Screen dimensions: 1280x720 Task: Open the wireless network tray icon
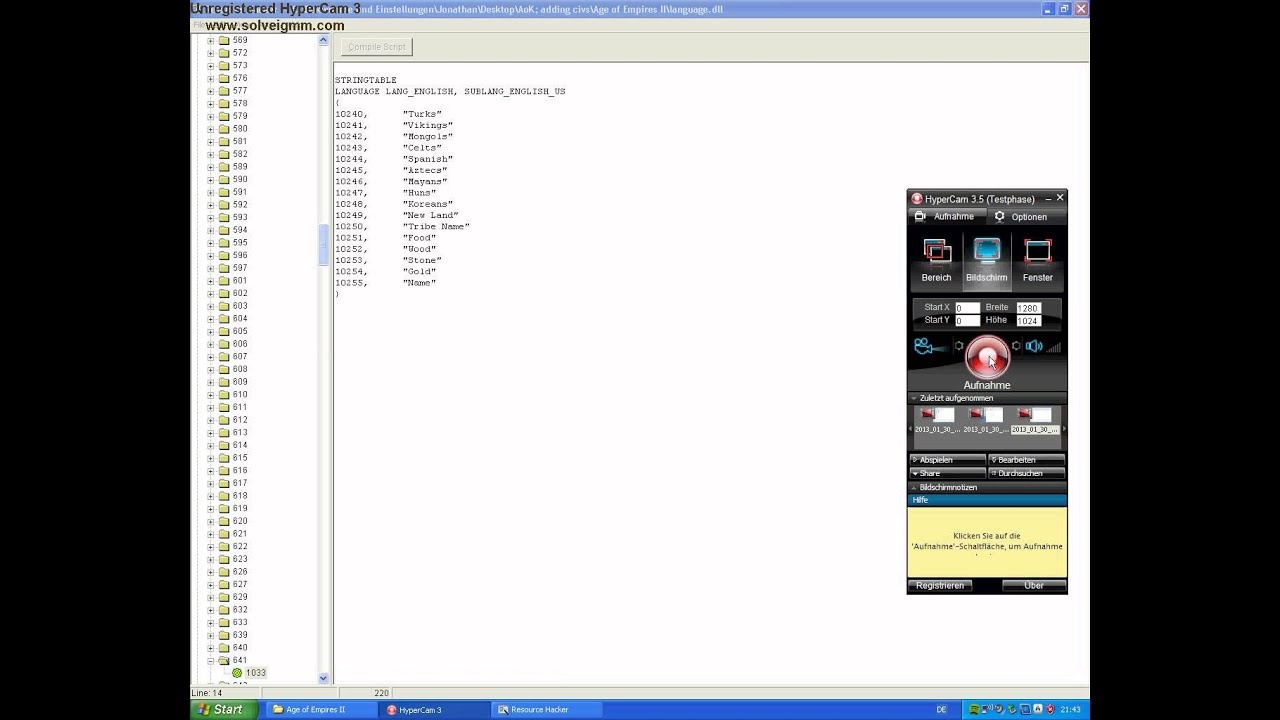tap(988, 710)
